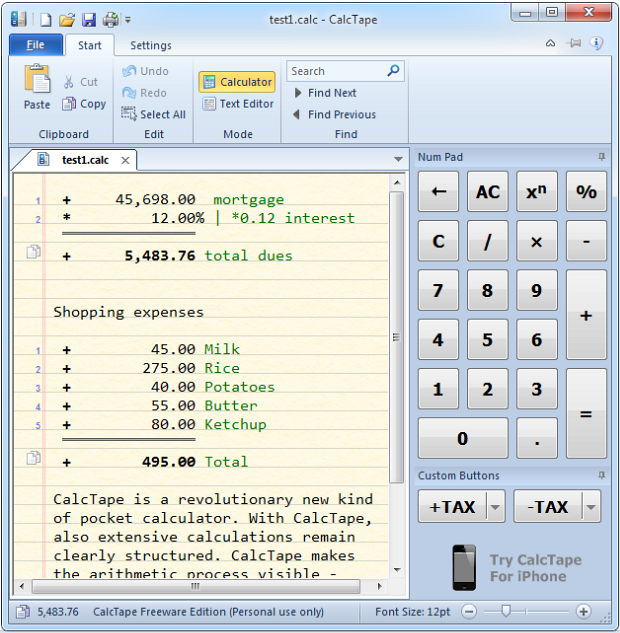Screen dimensions: 620x633
Task: Click the iPhone image in the promo
Action: (x=464, y=568)
